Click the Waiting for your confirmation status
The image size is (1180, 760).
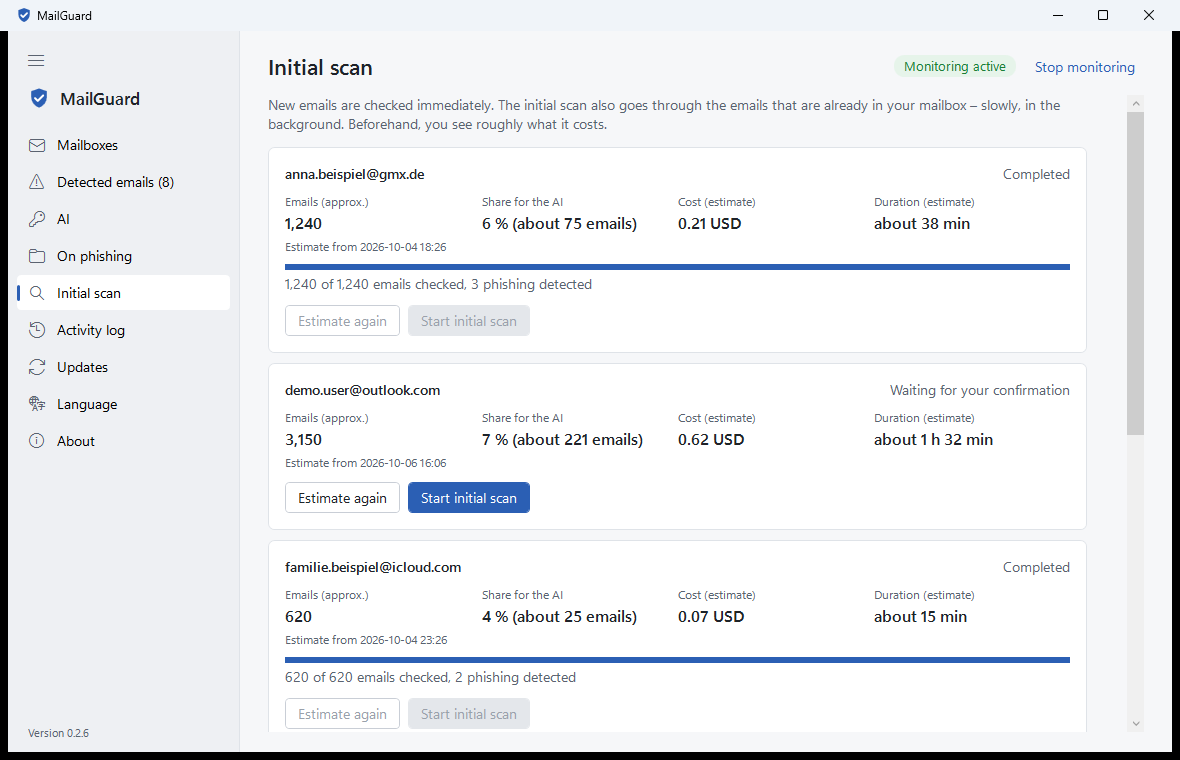pyautogui.click(x=980, y=391)
